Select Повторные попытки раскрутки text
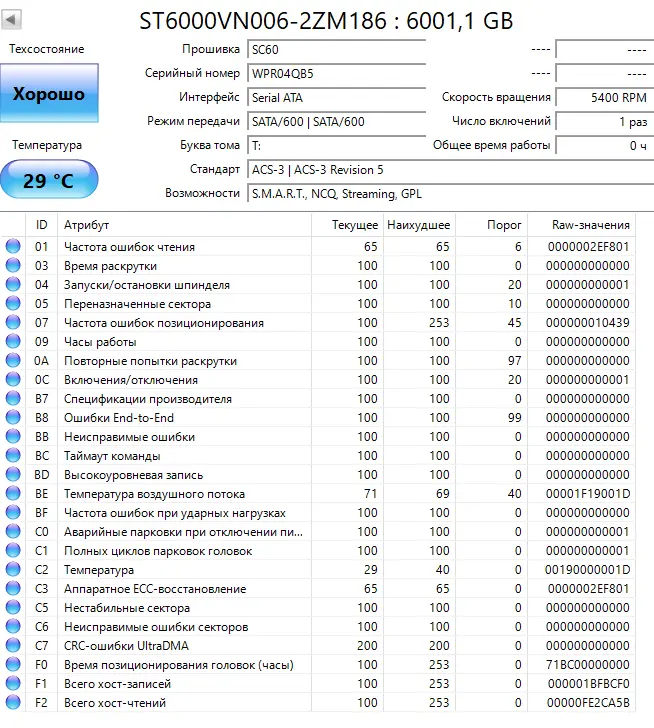The width and height of the screenshot is (654, 728). 150,361
